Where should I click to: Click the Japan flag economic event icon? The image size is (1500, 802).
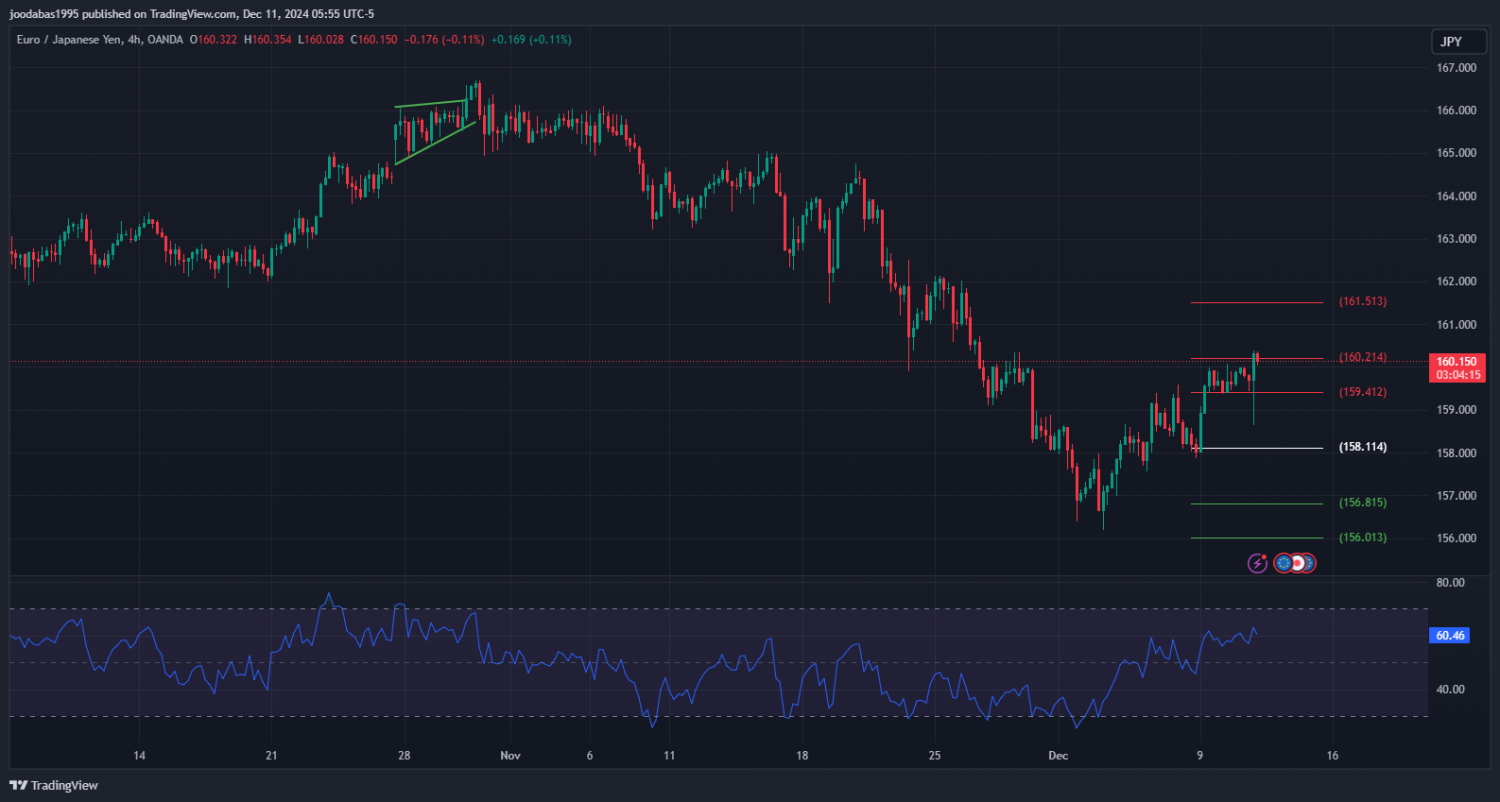[1298, 563]
